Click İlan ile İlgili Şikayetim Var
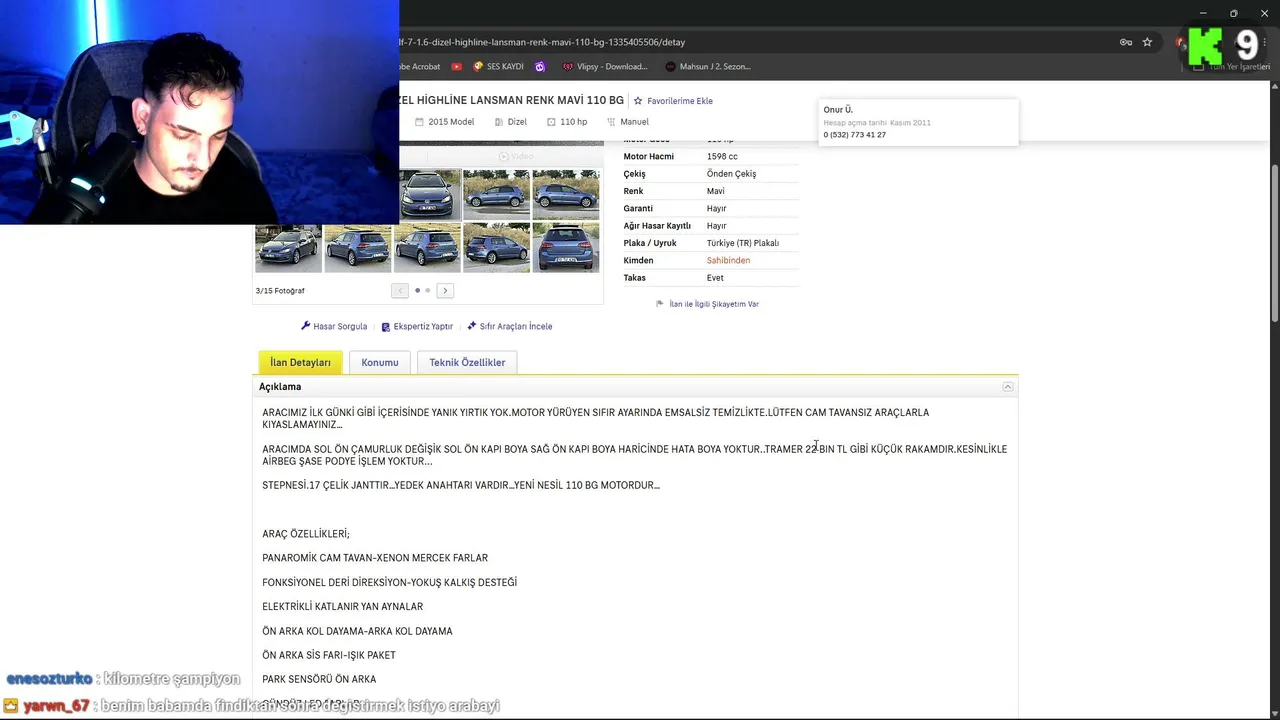Viewport: 1280px width, 720px height. pyautogui.click(x=707, y=304)
